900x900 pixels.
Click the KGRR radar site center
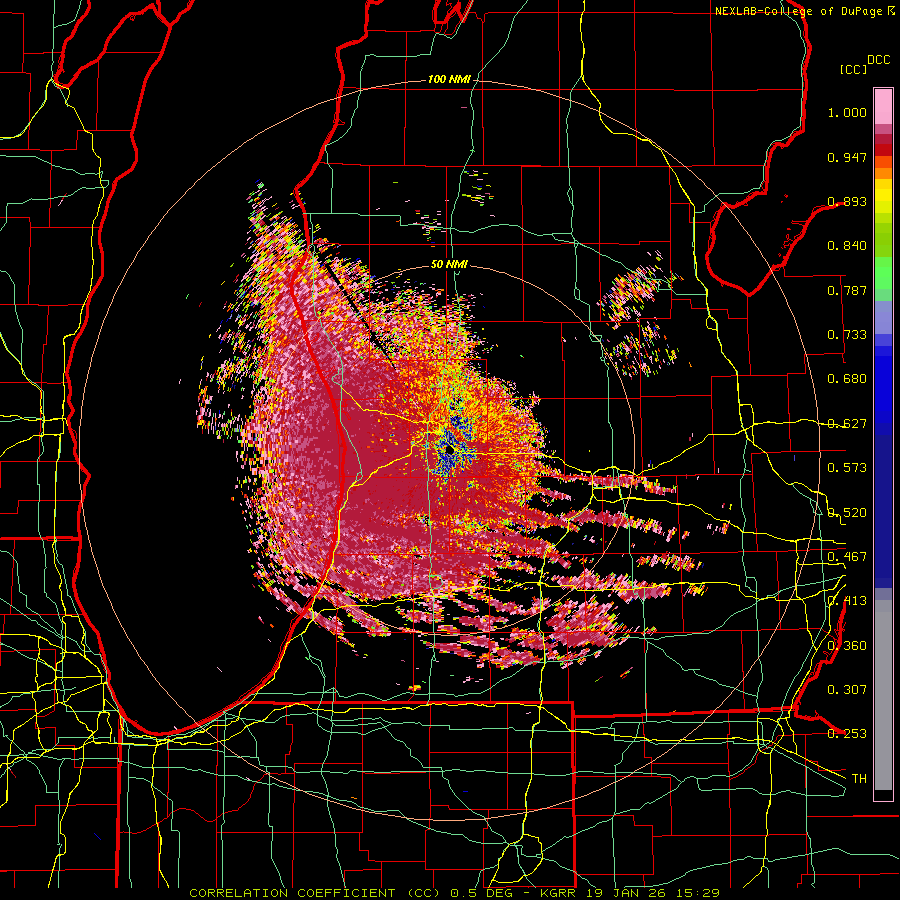449,451
